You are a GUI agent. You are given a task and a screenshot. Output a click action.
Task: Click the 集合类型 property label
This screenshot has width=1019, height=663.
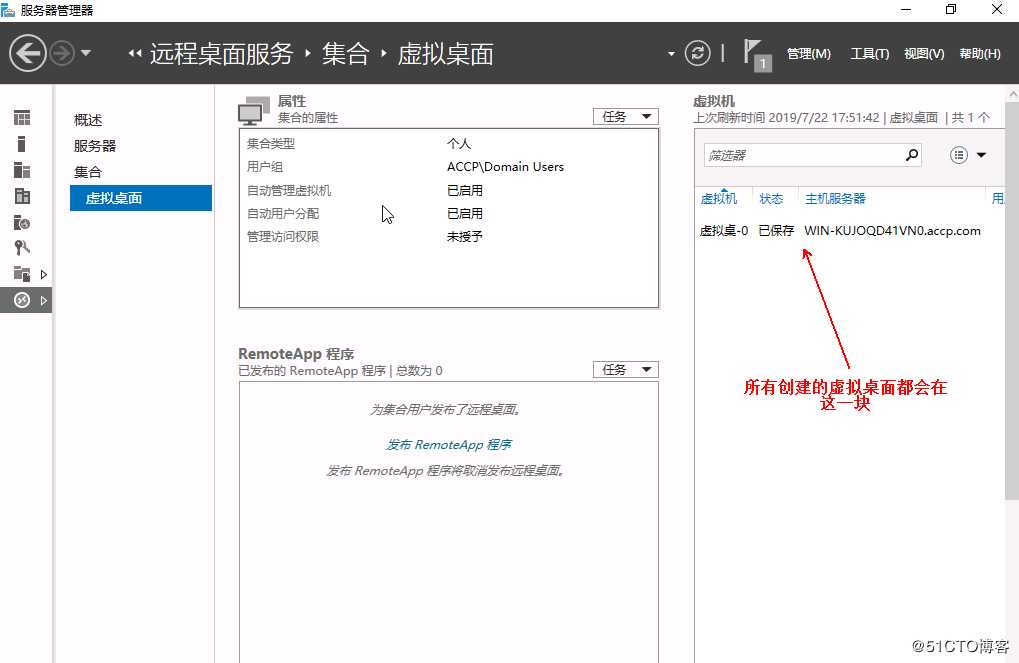click(270, 143)
